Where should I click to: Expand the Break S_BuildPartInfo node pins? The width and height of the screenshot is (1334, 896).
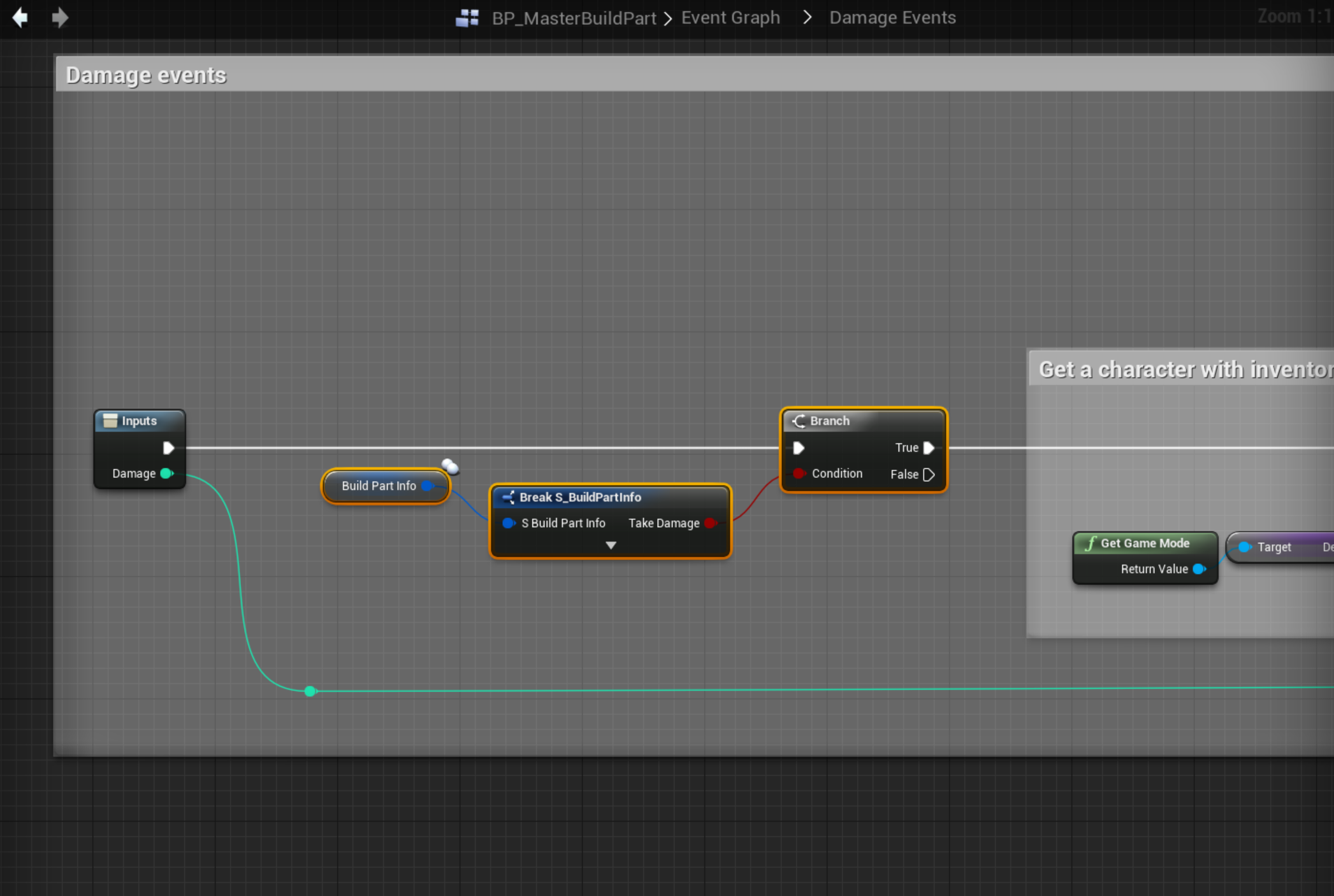click(611, 546)
